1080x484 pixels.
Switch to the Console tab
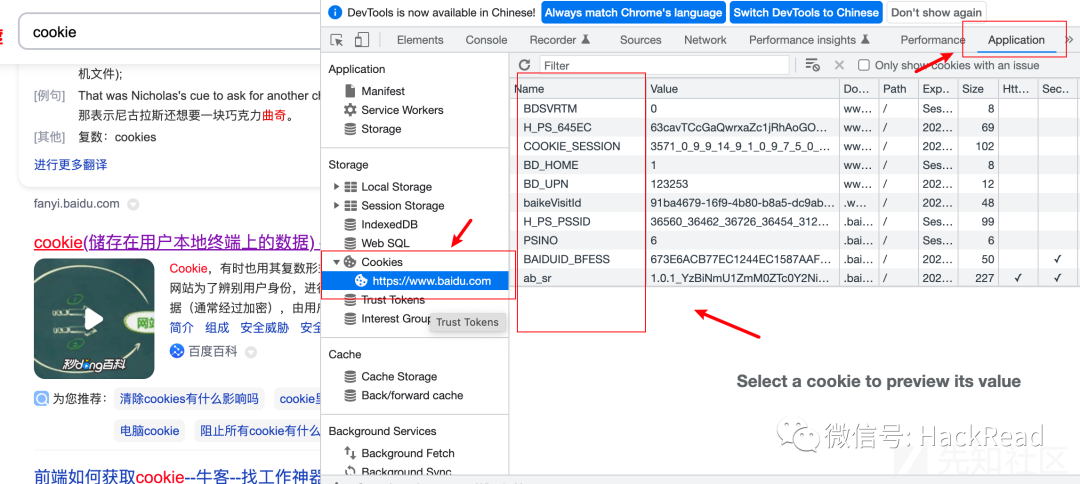[486, 40]
